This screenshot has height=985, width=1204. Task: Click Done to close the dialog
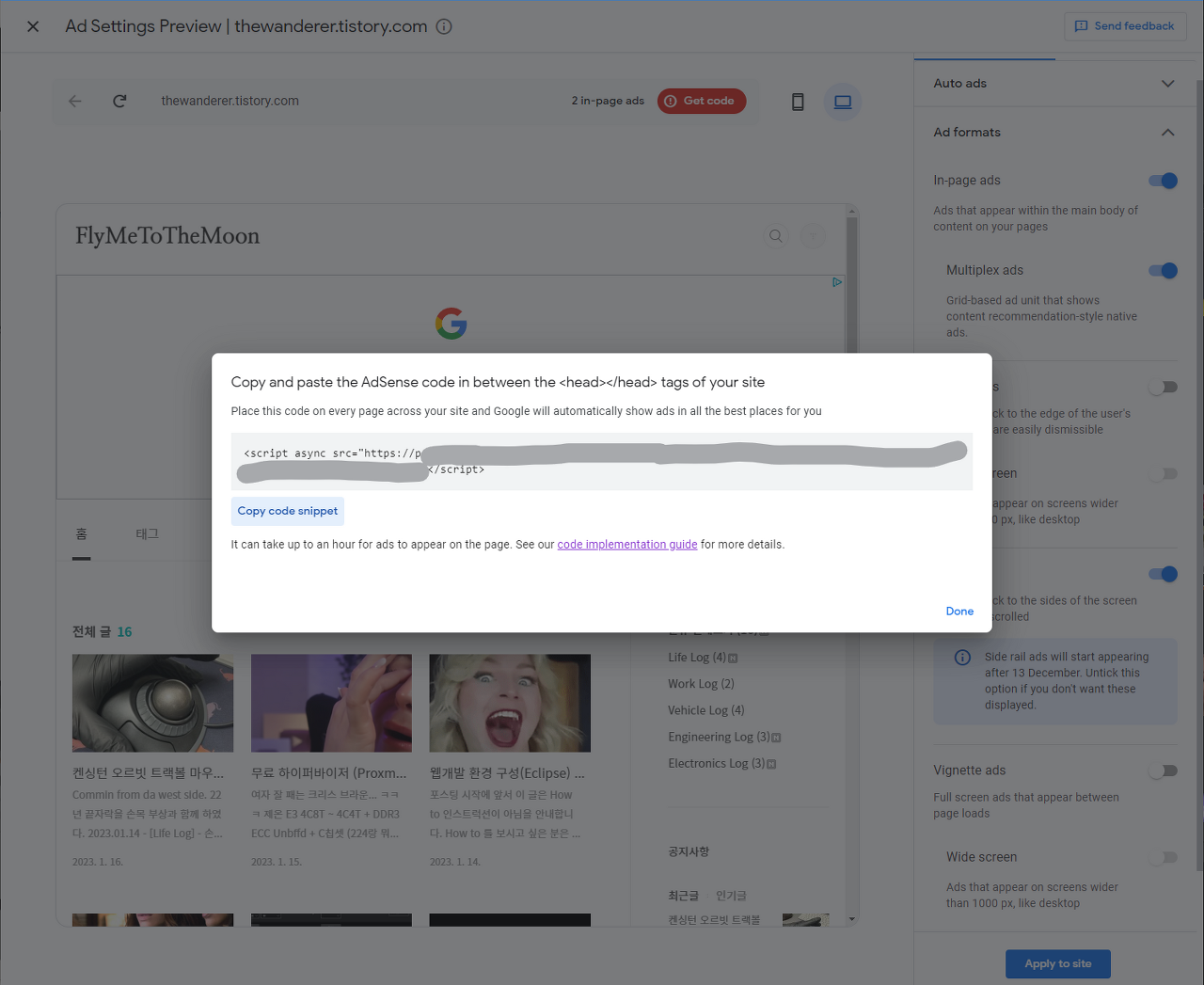point(959,612)
